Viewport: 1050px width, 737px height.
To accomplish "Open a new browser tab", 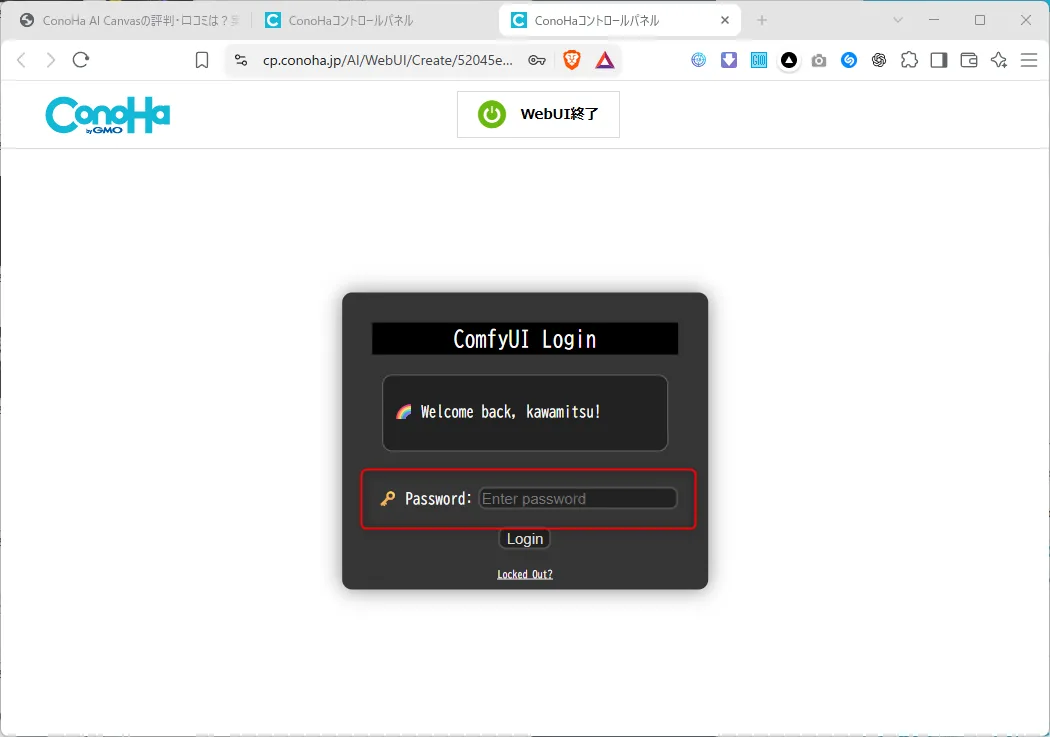I will pyautogui.click(x=761, y=21).
